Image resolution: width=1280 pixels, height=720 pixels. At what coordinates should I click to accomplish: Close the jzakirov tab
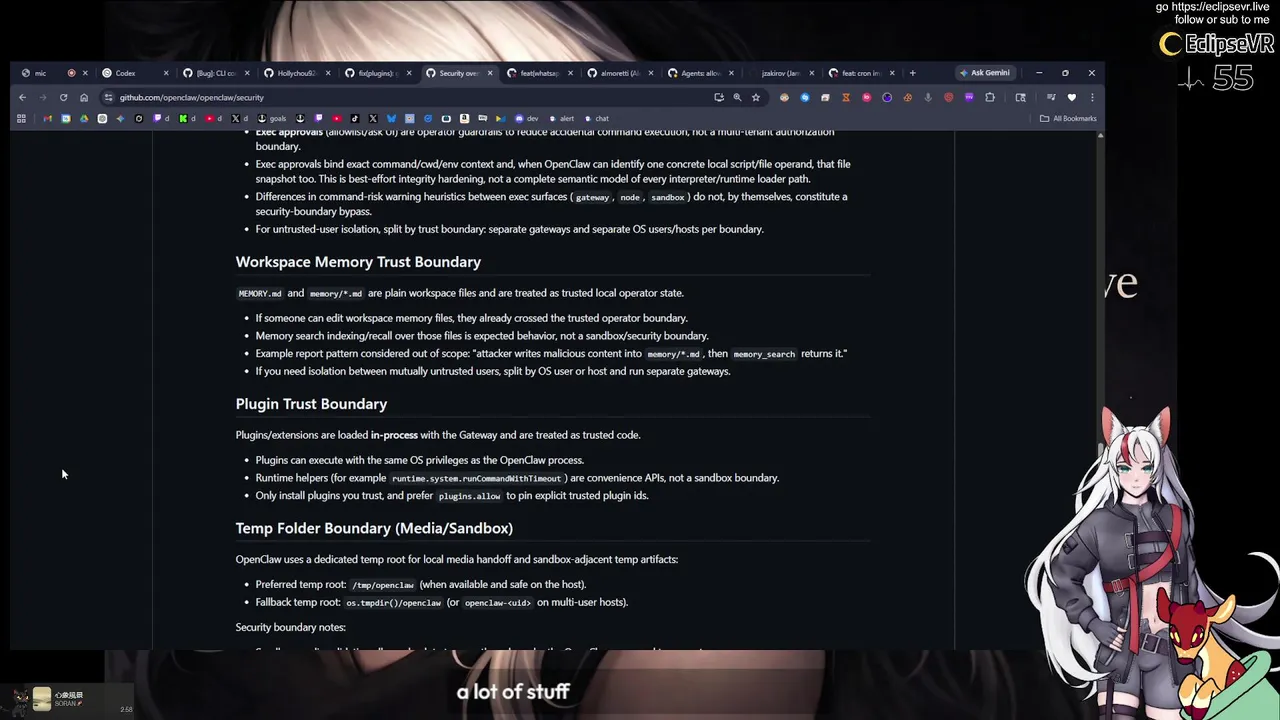(812, 72)
